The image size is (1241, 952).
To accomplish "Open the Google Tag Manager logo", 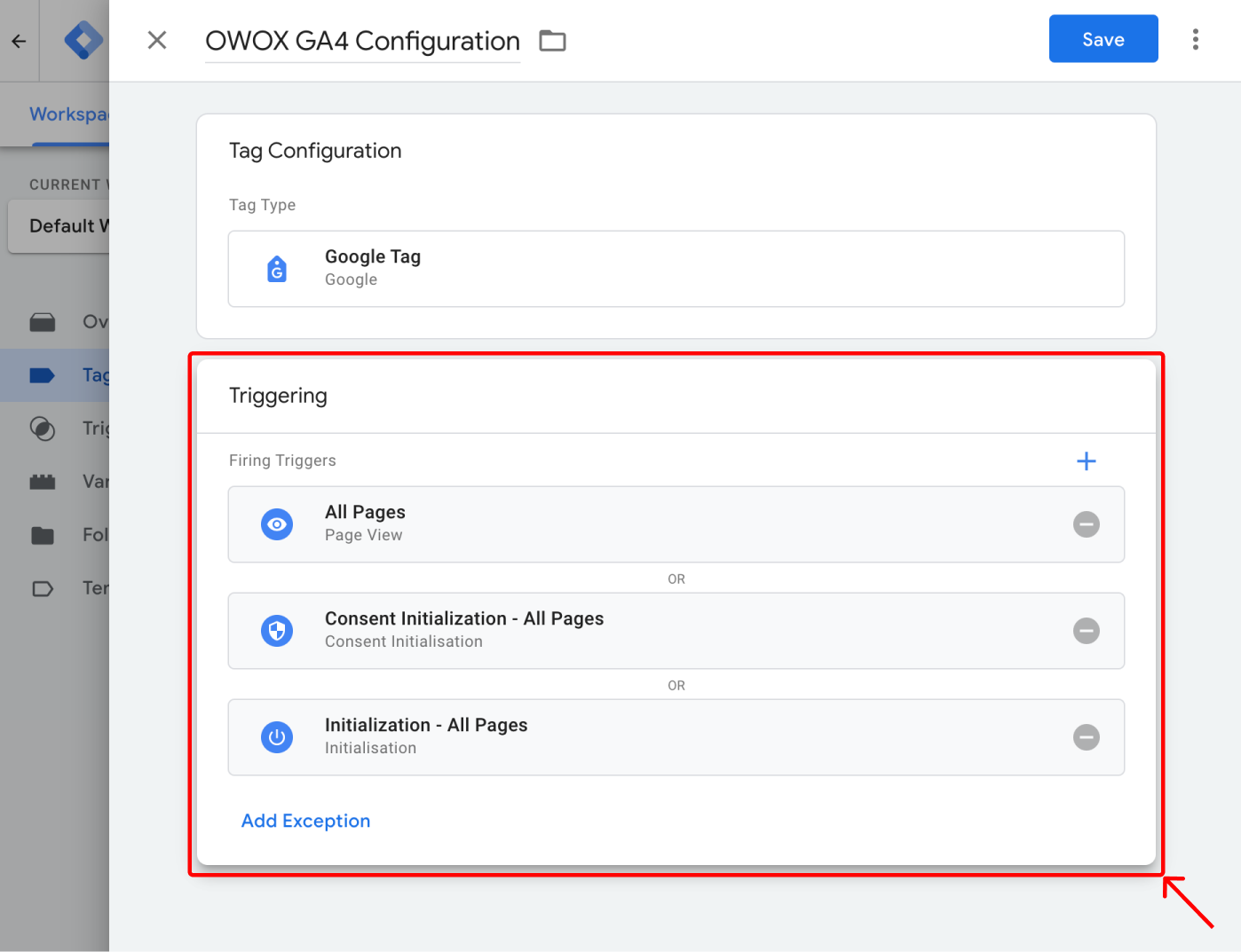I will point(83,40).
